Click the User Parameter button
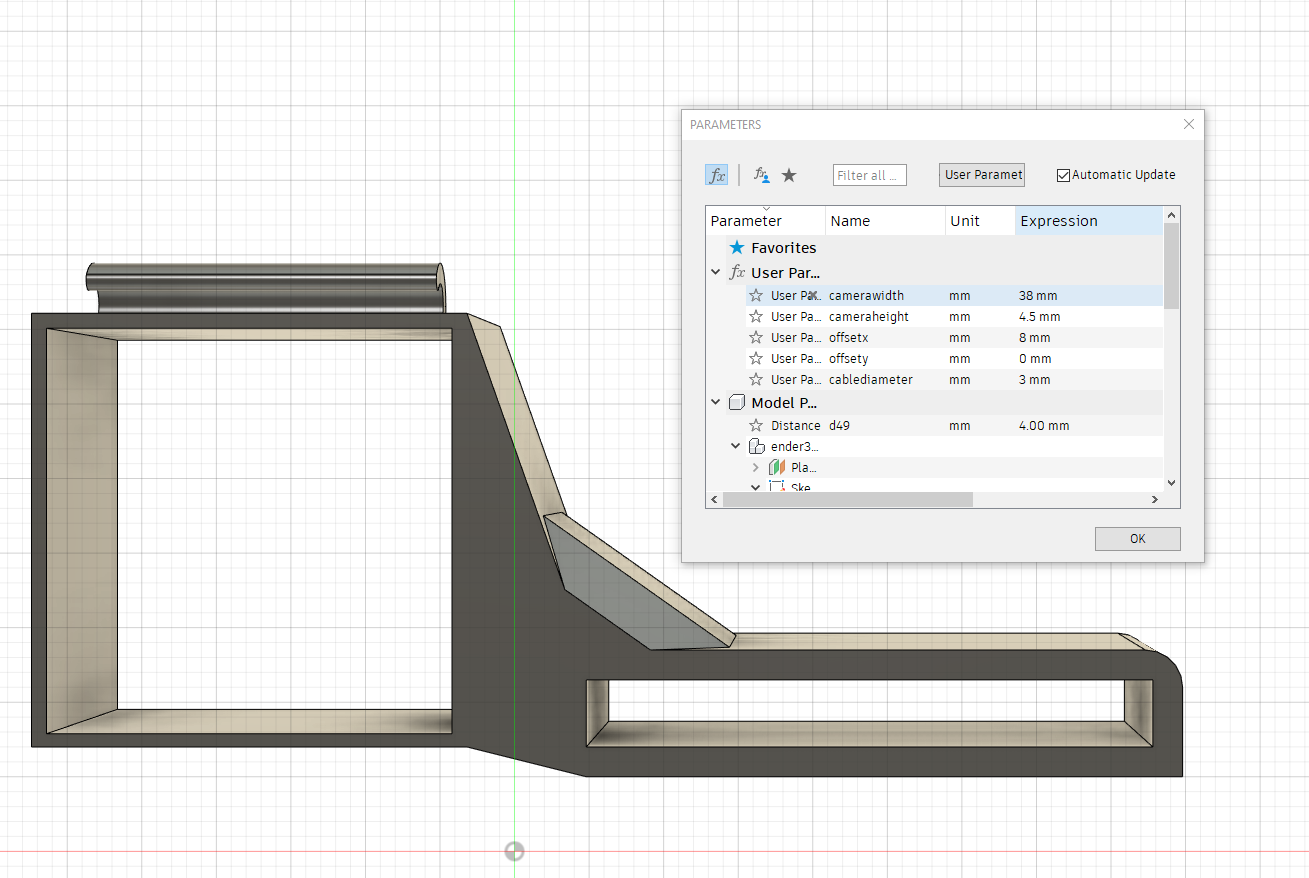This screenshot has height=878, width=1309. pos(984,175)
